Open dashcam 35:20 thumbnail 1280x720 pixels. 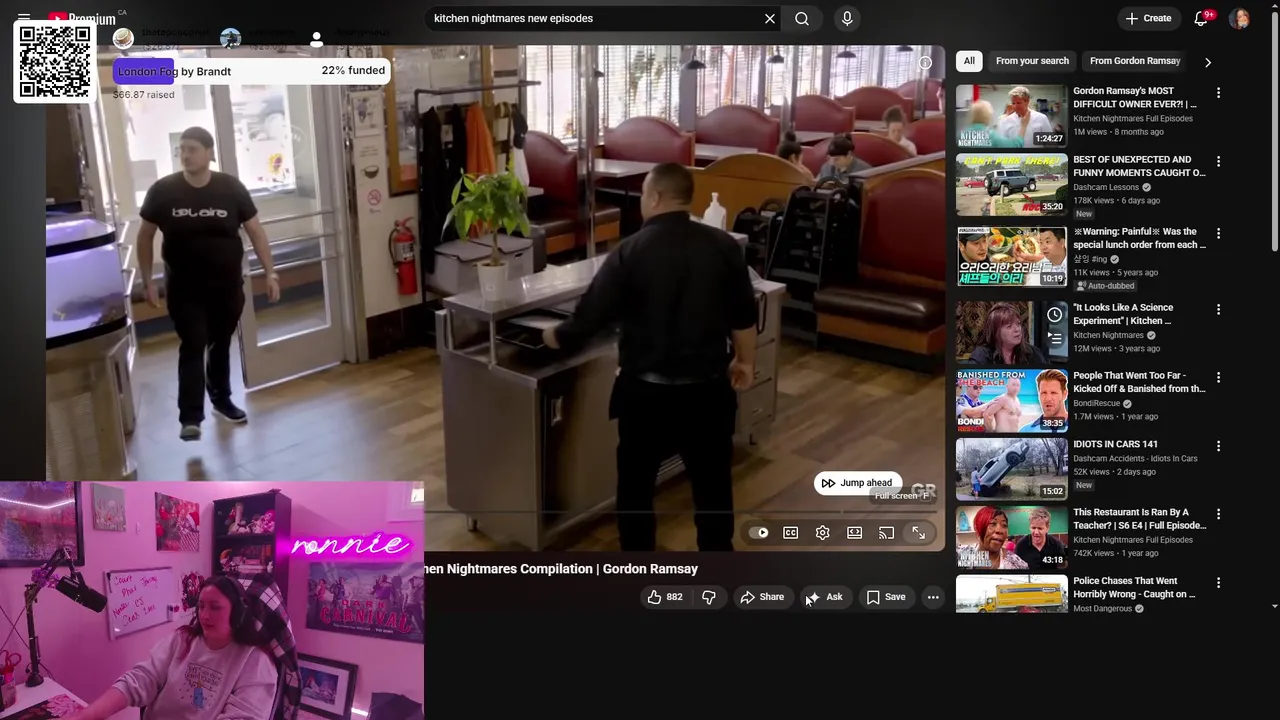coord(1011,184)
